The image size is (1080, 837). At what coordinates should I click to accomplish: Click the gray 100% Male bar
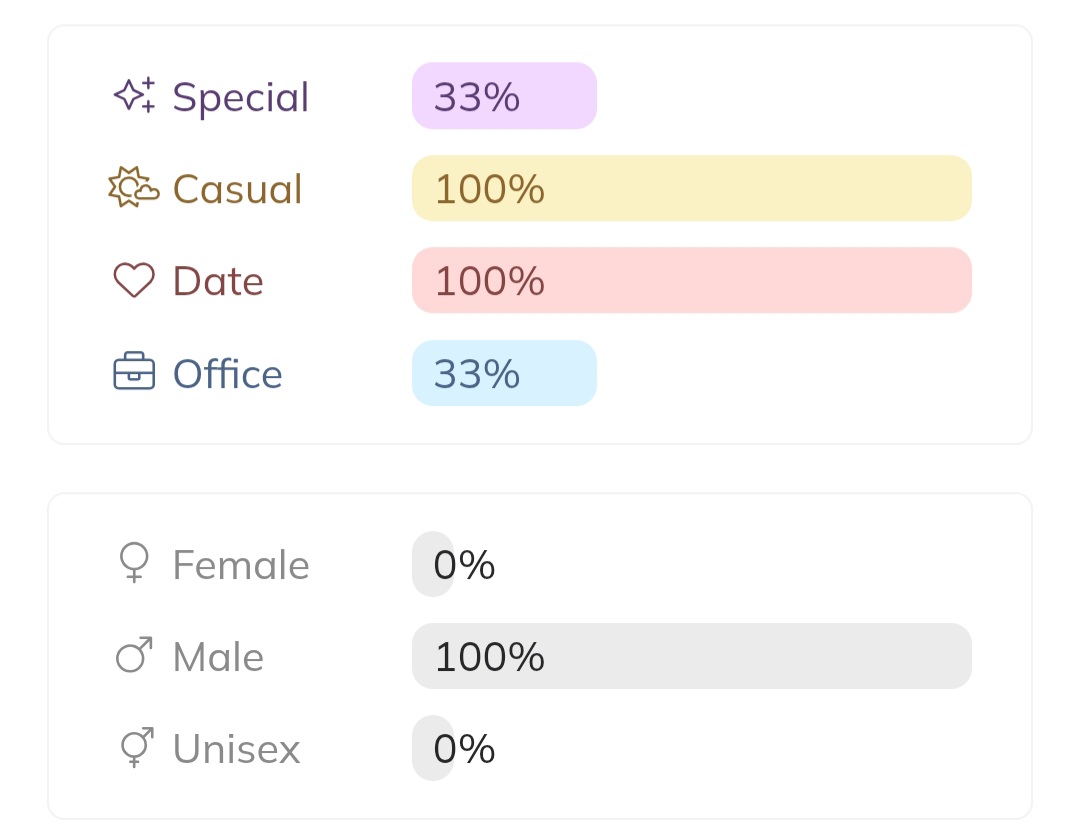[691, 656]
